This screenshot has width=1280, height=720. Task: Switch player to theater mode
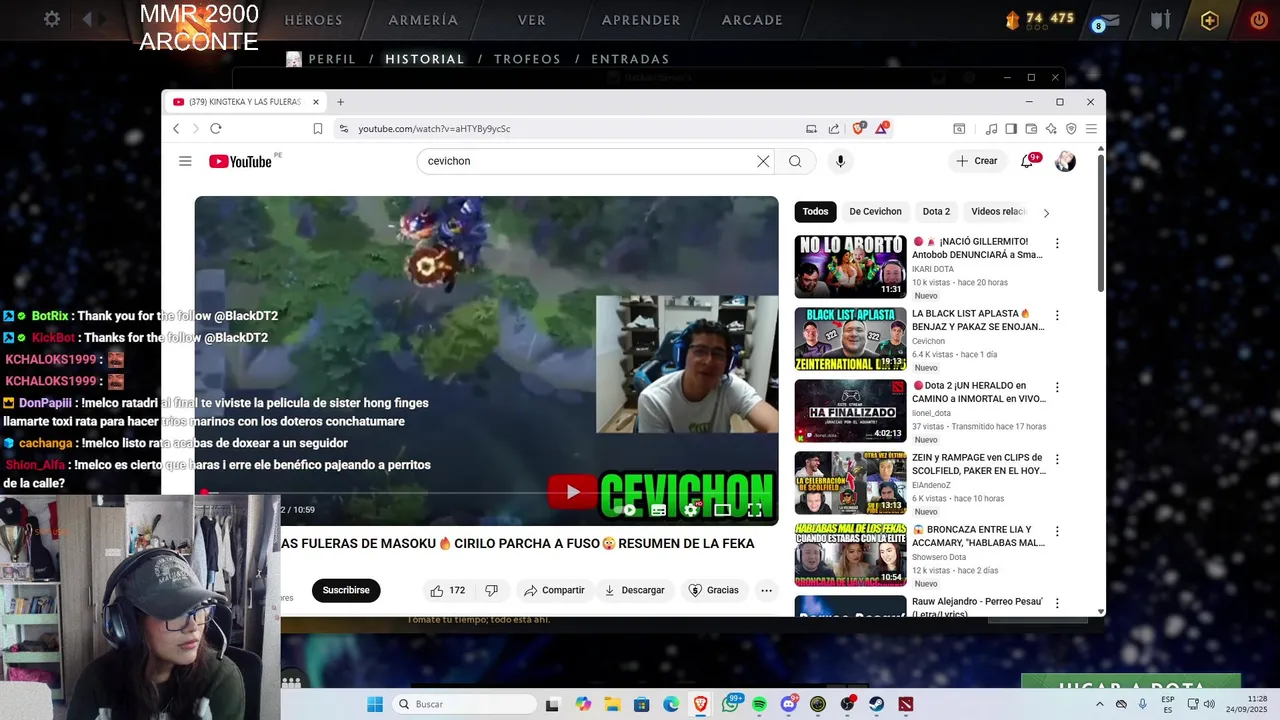[722, 510]
